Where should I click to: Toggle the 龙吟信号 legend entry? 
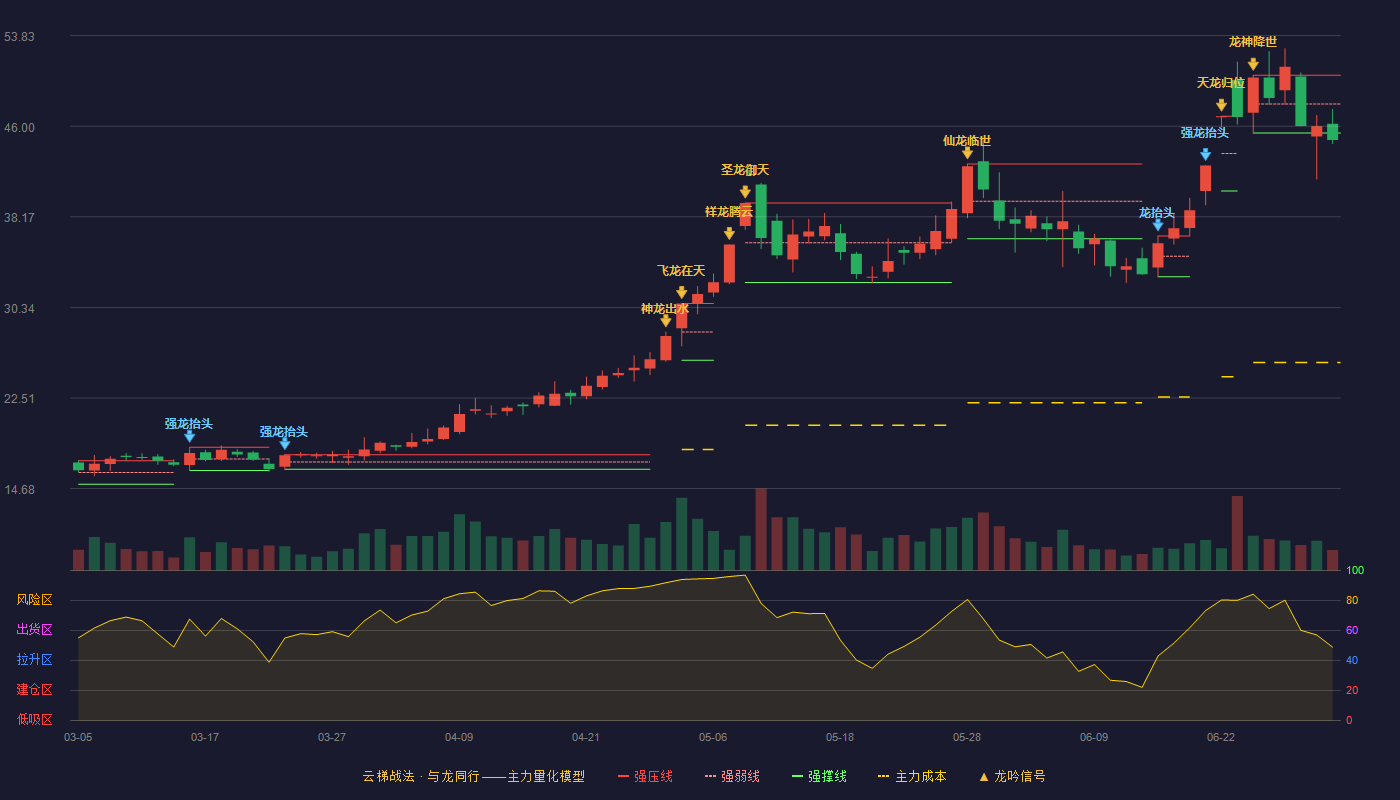point(1012,776)
